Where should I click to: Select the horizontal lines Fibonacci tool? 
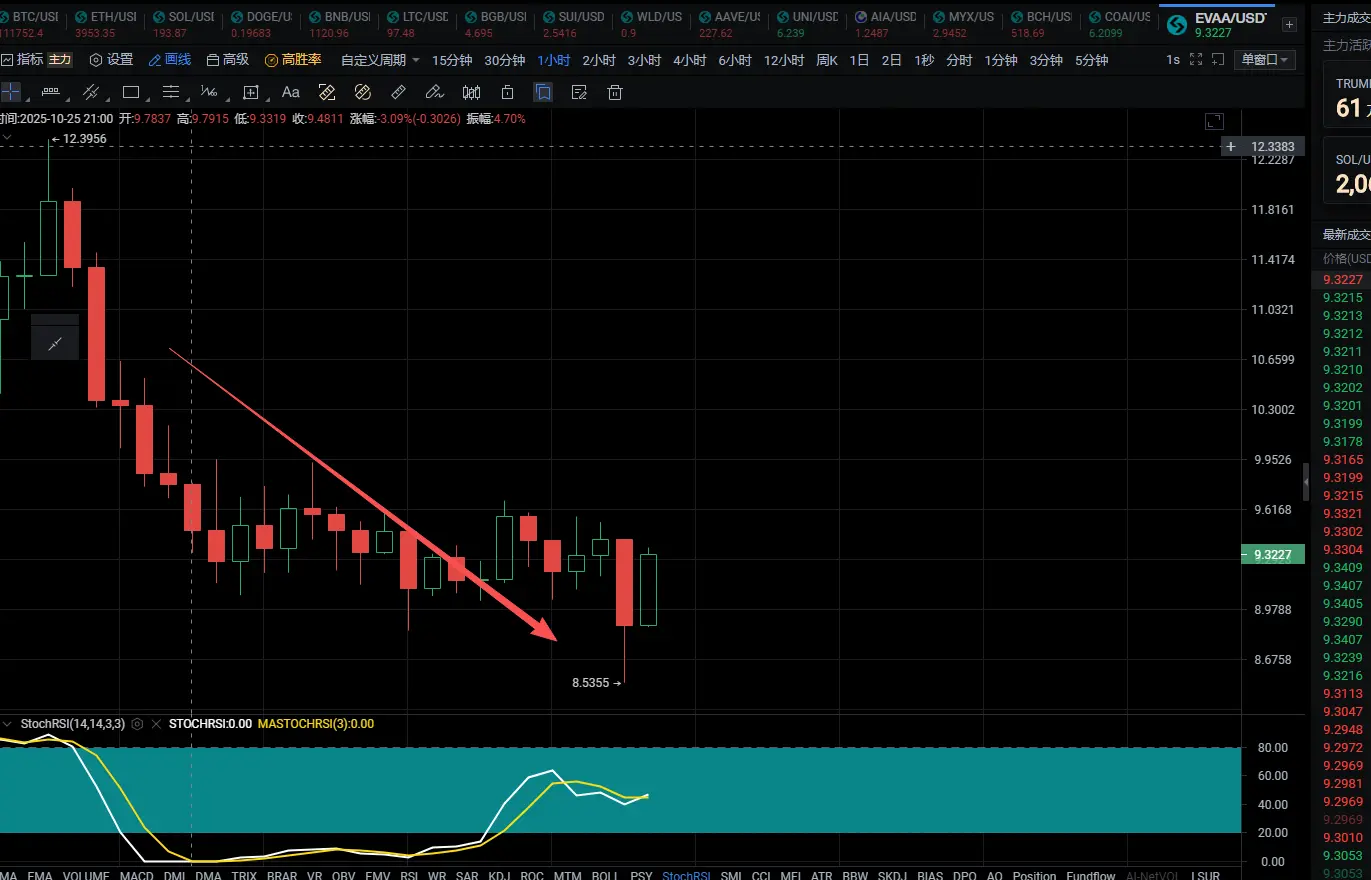coord(170,92)
